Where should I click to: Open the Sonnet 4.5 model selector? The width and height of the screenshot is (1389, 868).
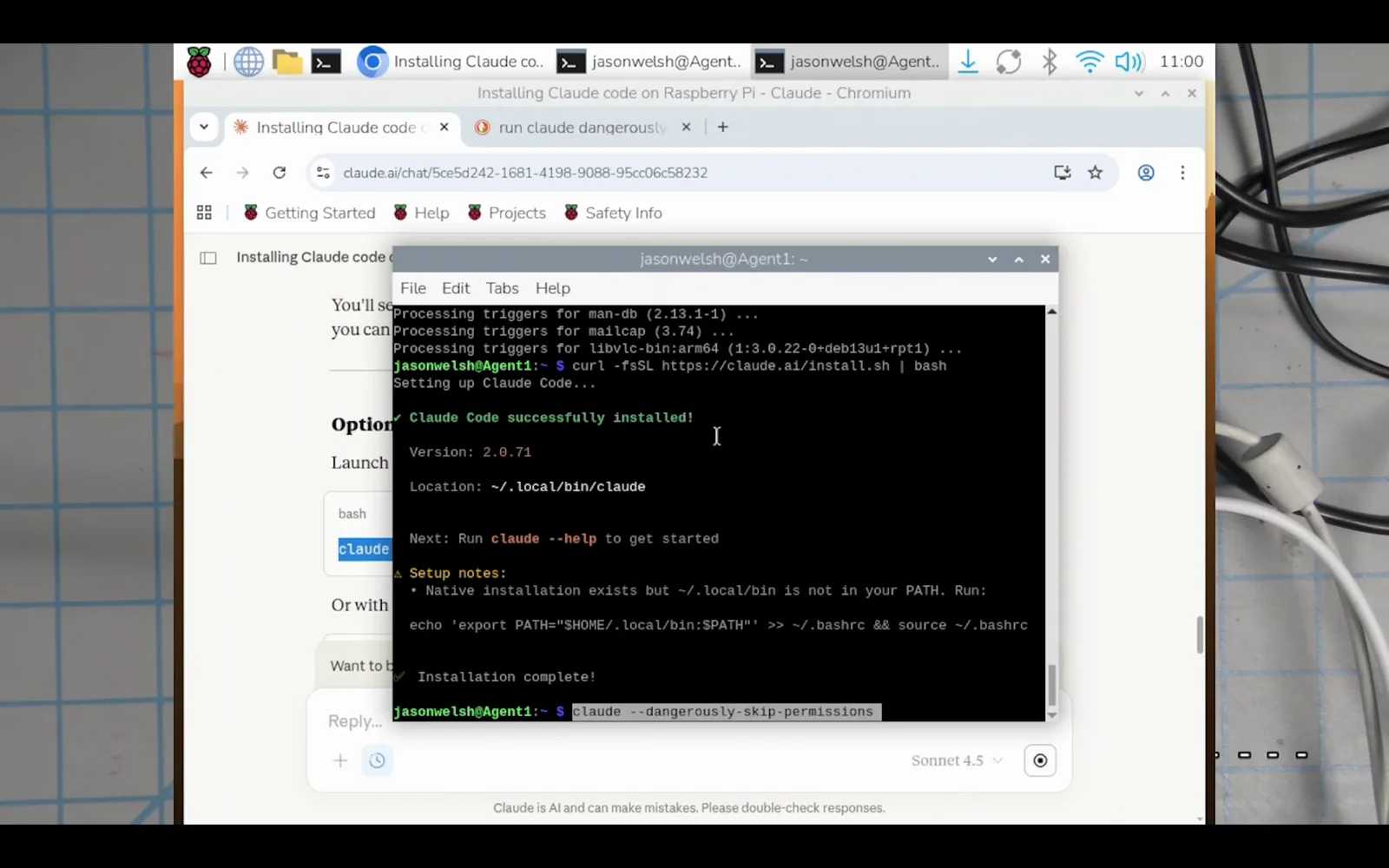pos(957,760)
